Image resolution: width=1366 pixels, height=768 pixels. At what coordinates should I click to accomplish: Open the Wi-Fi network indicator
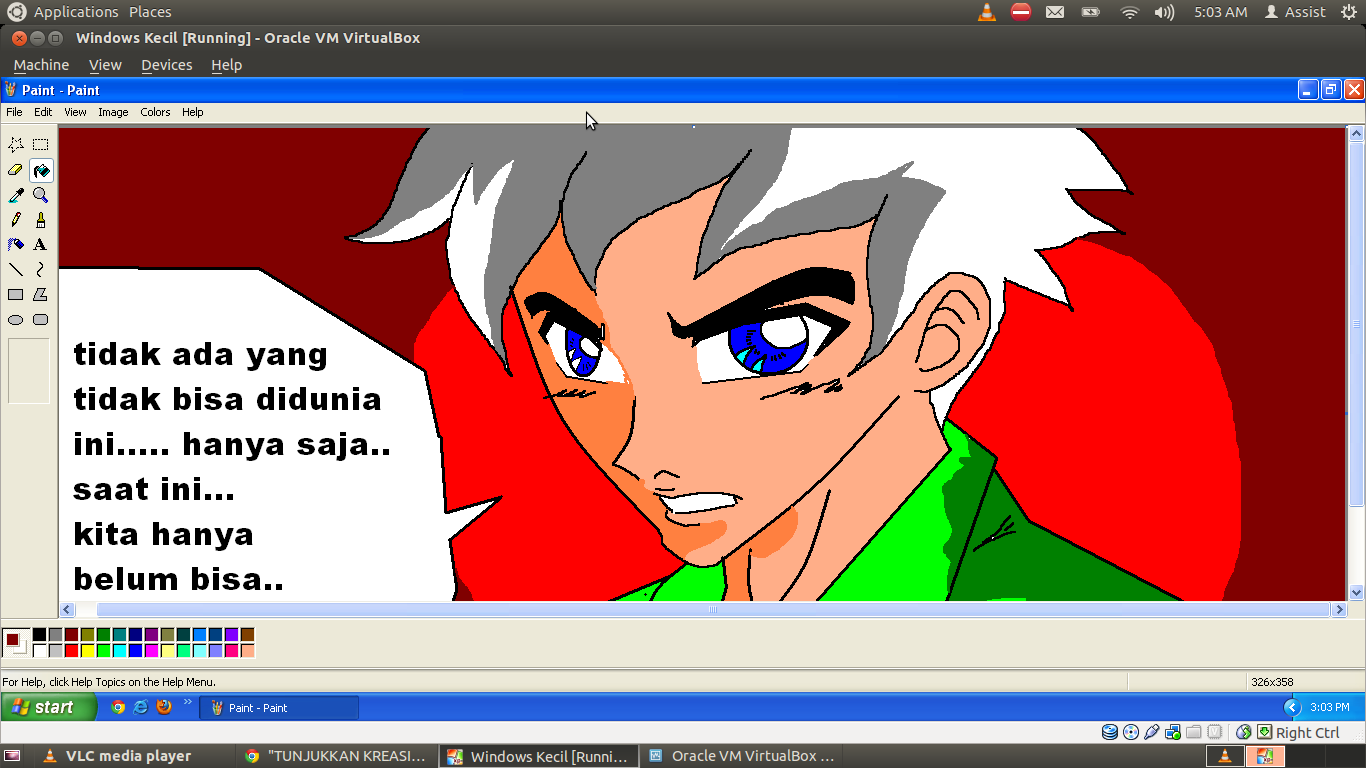[1130, 12]
